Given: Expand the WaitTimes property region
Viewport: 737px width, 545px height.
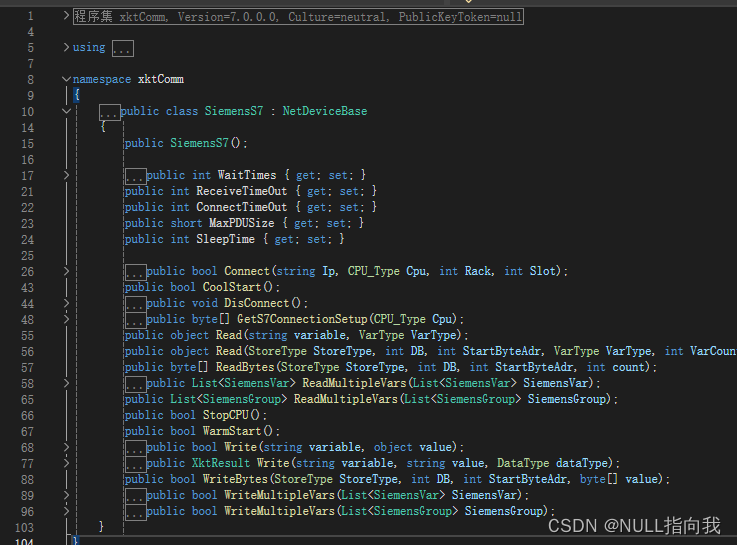Looking at the screenshot, I should click(66, 175).
